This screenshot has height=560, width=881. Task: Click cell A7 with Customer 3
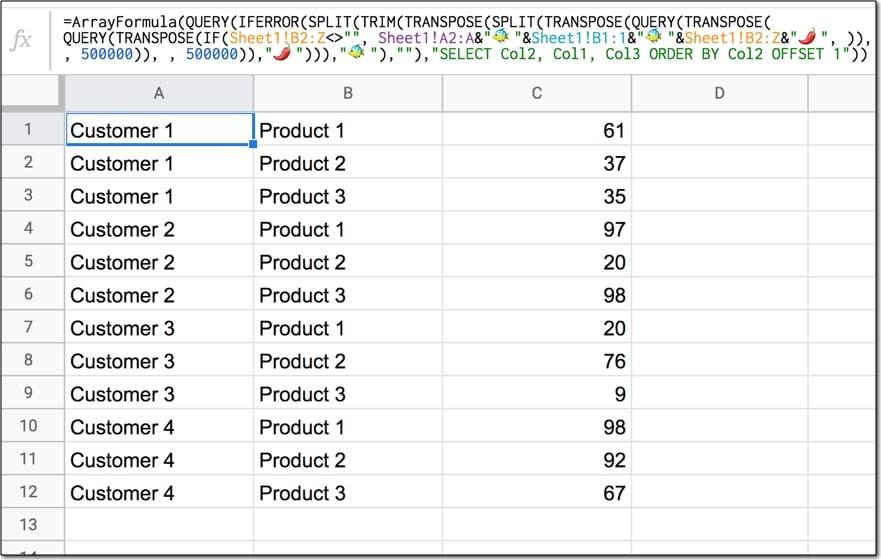[x=159, y=327]
